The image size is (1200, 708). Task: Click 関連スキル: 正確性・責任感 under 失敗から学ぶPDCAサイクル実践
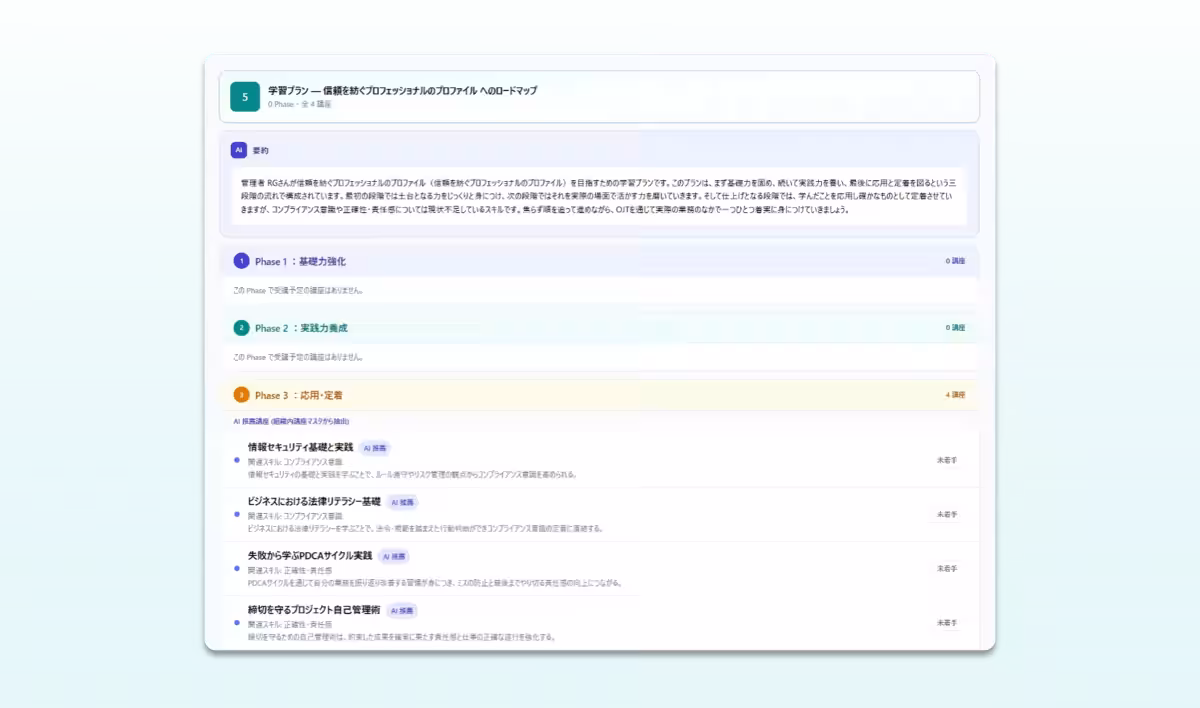290,570
